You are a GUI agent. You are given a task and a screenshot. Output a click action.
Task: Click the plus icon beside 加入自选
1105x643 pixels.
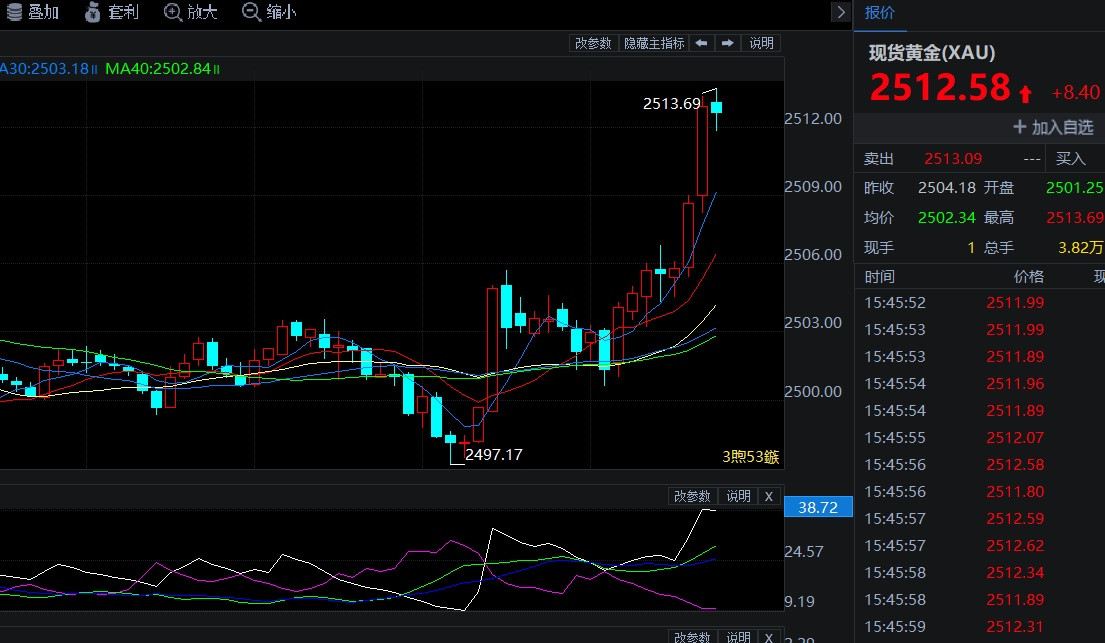click(x=1020, y=127)
